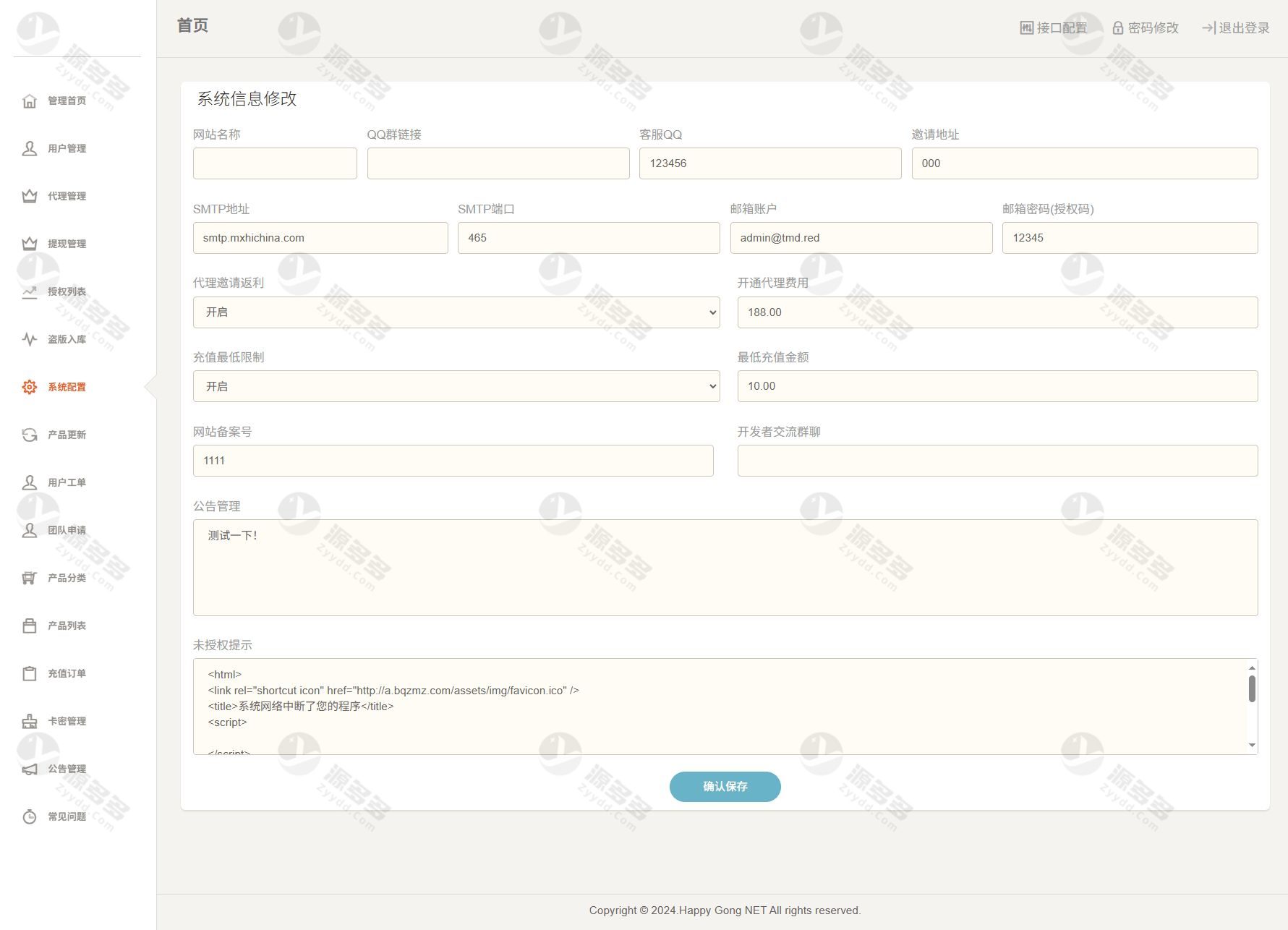The height and width of the screenshot is (930, 1288).
Task: Click the 接口配置 link text
Action: [1062, 27]
